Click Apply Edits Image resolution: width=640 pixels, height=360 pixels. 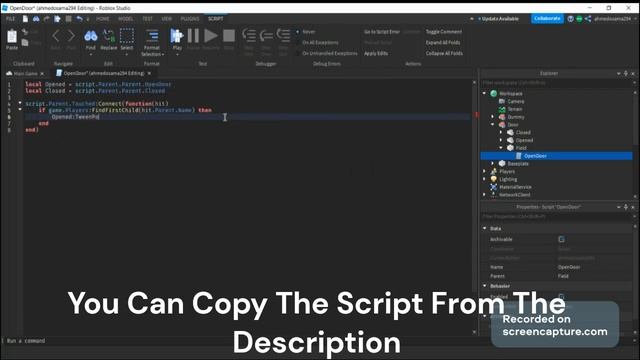coord(376,53)
